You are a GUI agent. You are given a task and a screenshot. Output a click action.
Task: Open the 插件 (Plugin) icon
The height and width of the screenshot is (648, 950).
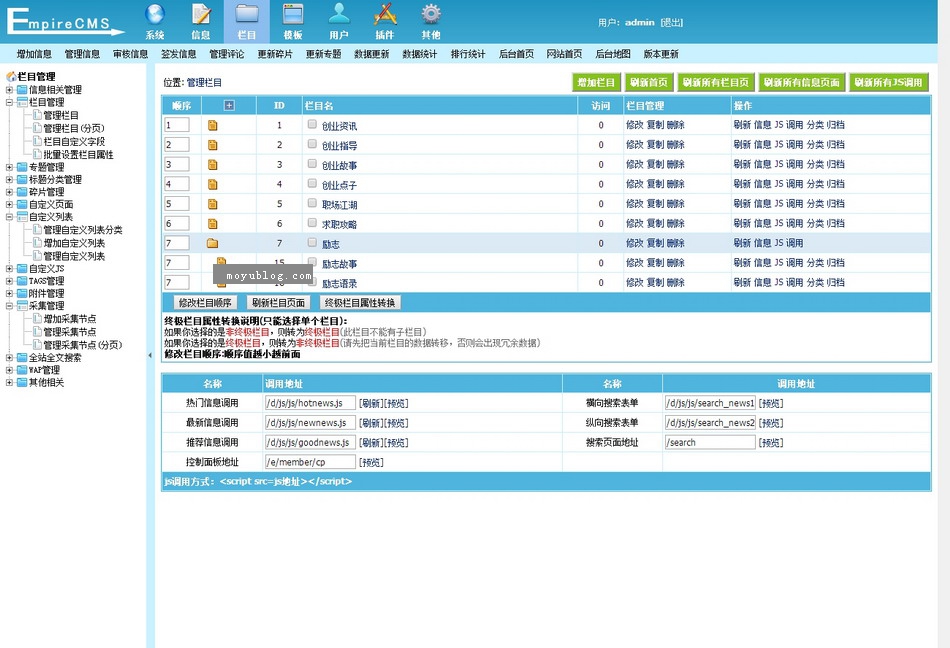pos(385,15)
